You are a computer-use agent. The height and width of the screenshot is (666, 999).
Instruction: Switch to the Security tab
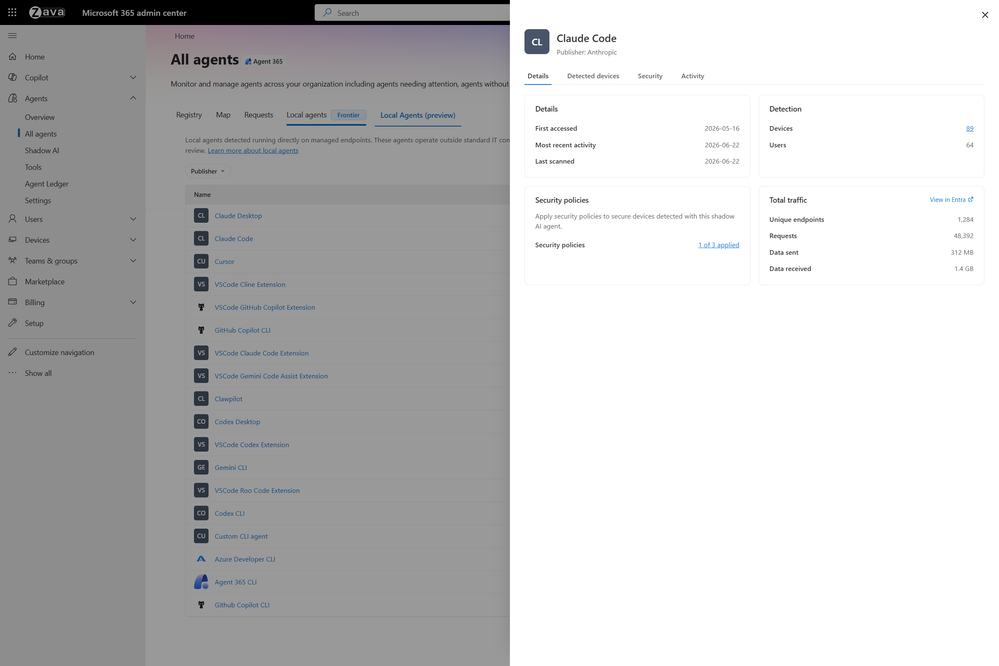click(650, 76)
